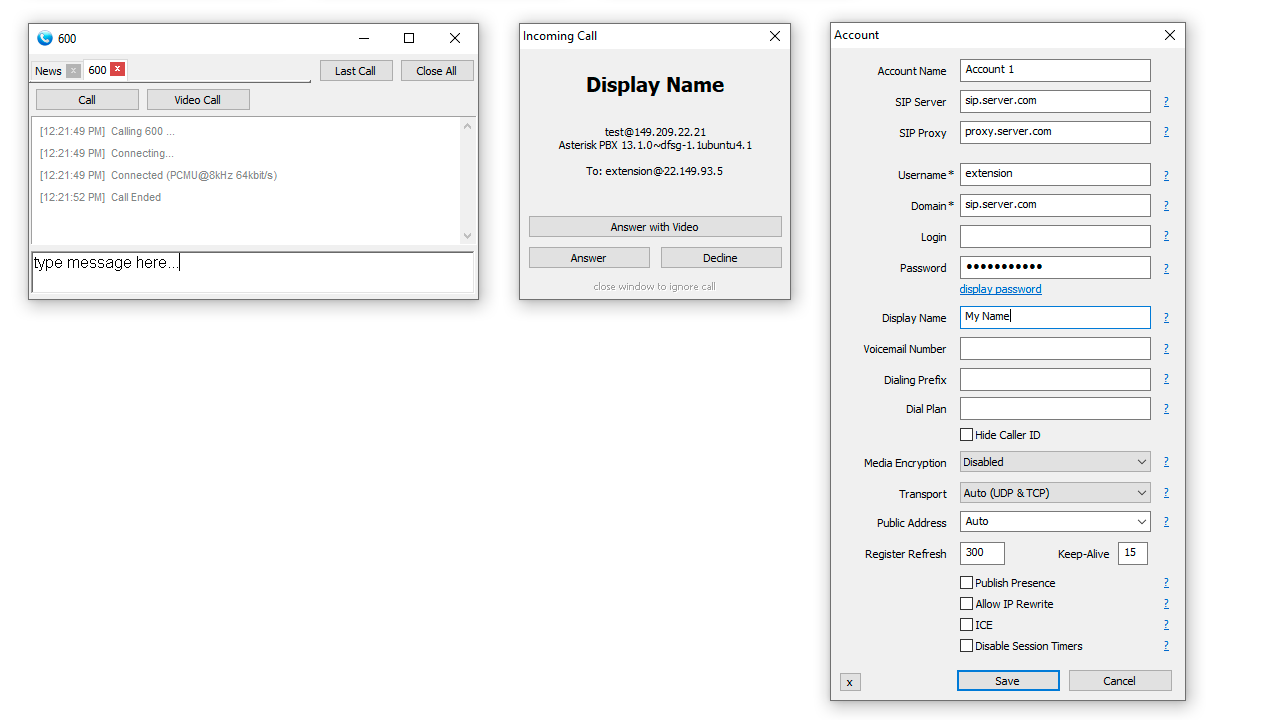The image size is (1280, 720).
Task: Open help for the Password field
Action: [x=1166, y=268]
